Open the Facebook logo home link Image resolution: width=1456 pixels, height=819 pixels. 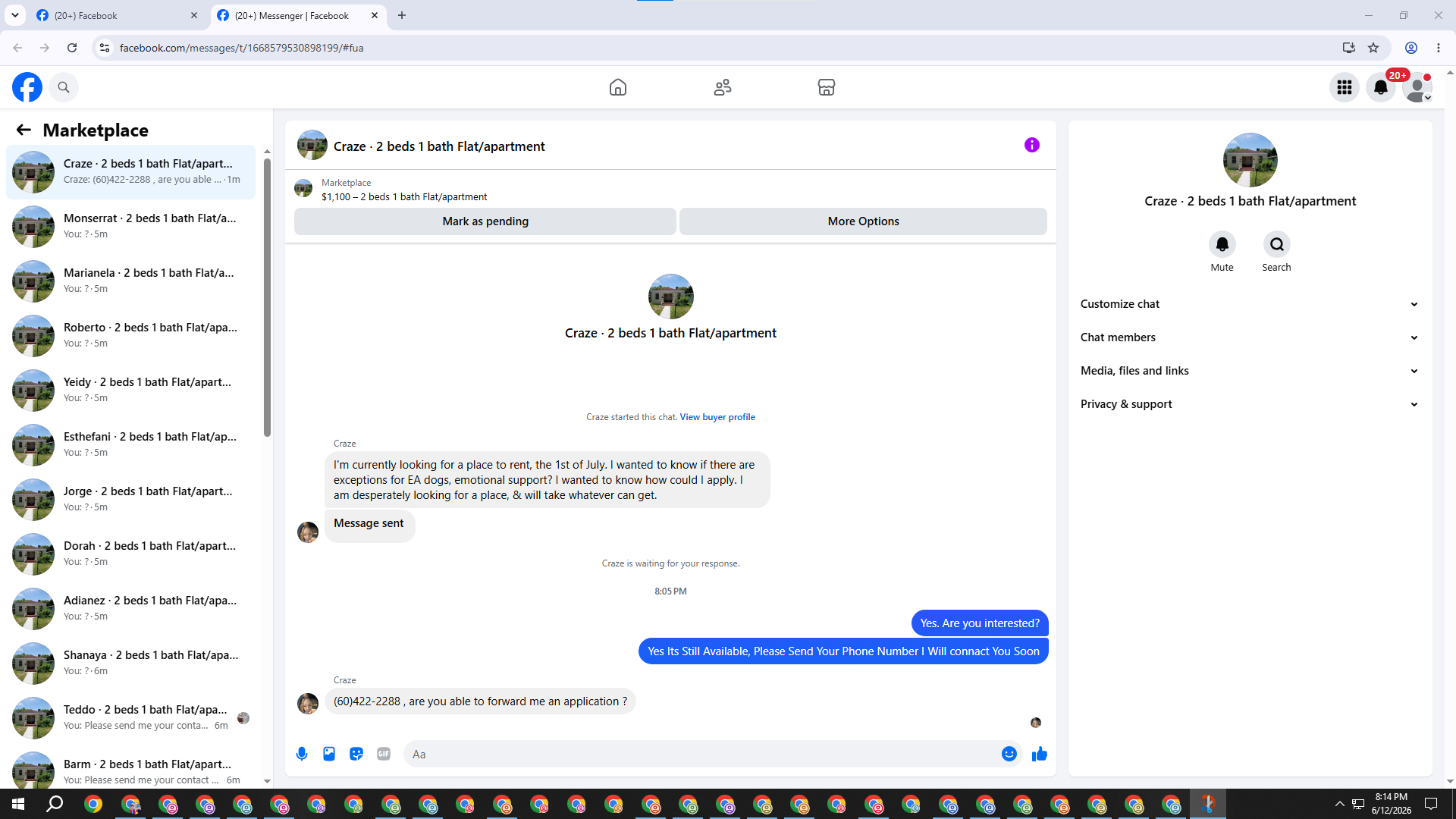click(x=27, y=87)
